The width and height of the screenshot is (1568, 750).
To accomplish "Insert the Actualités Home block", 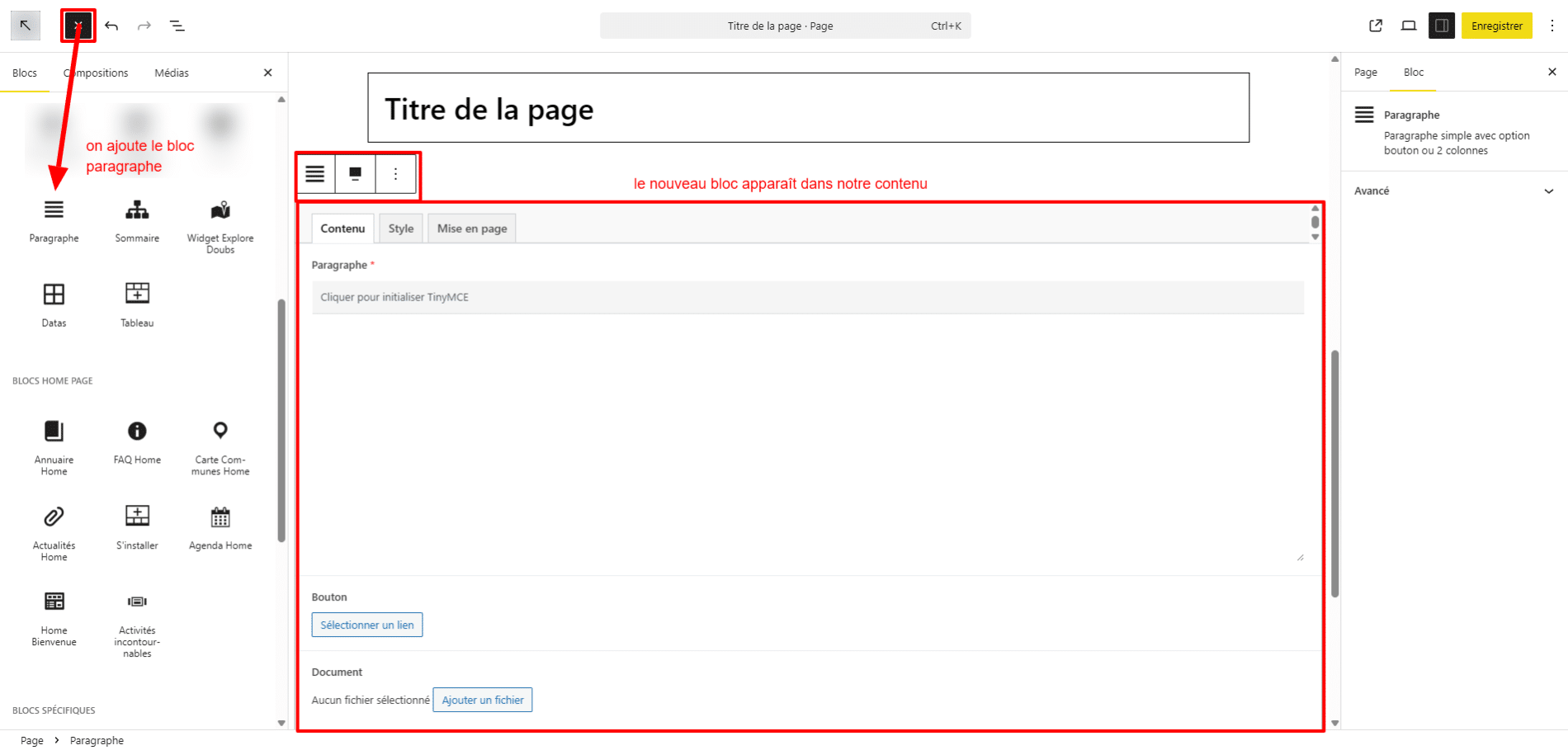I will (54, 531).
